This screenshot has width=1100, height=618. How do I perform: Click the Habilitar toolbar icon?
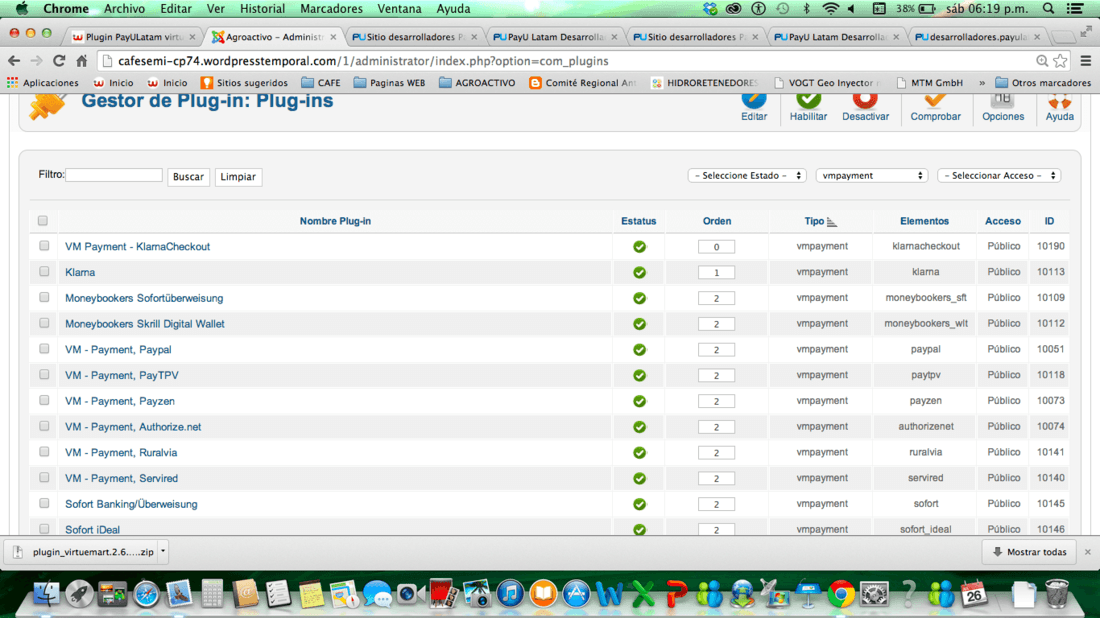[808, 107]
